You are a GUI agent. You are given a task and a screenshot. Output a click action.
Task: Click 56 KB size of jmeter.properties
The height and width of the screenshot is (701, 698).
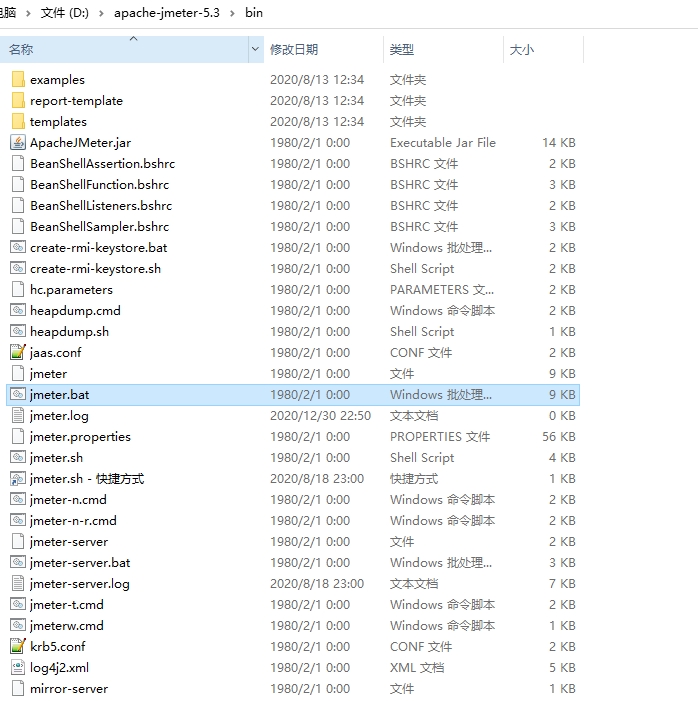(x=558, y=437)
